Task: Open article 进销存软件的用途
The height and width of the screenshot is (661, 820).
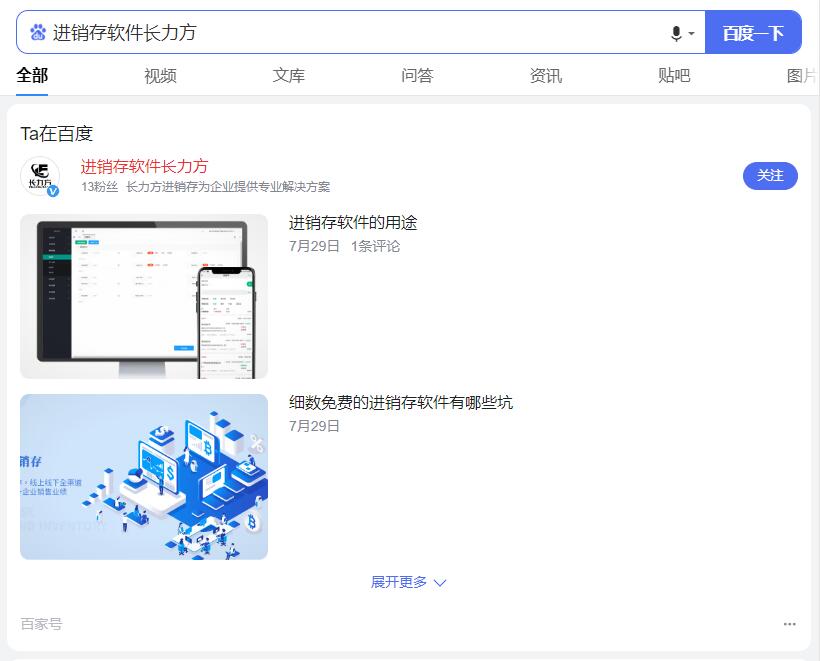Action: 353,223
